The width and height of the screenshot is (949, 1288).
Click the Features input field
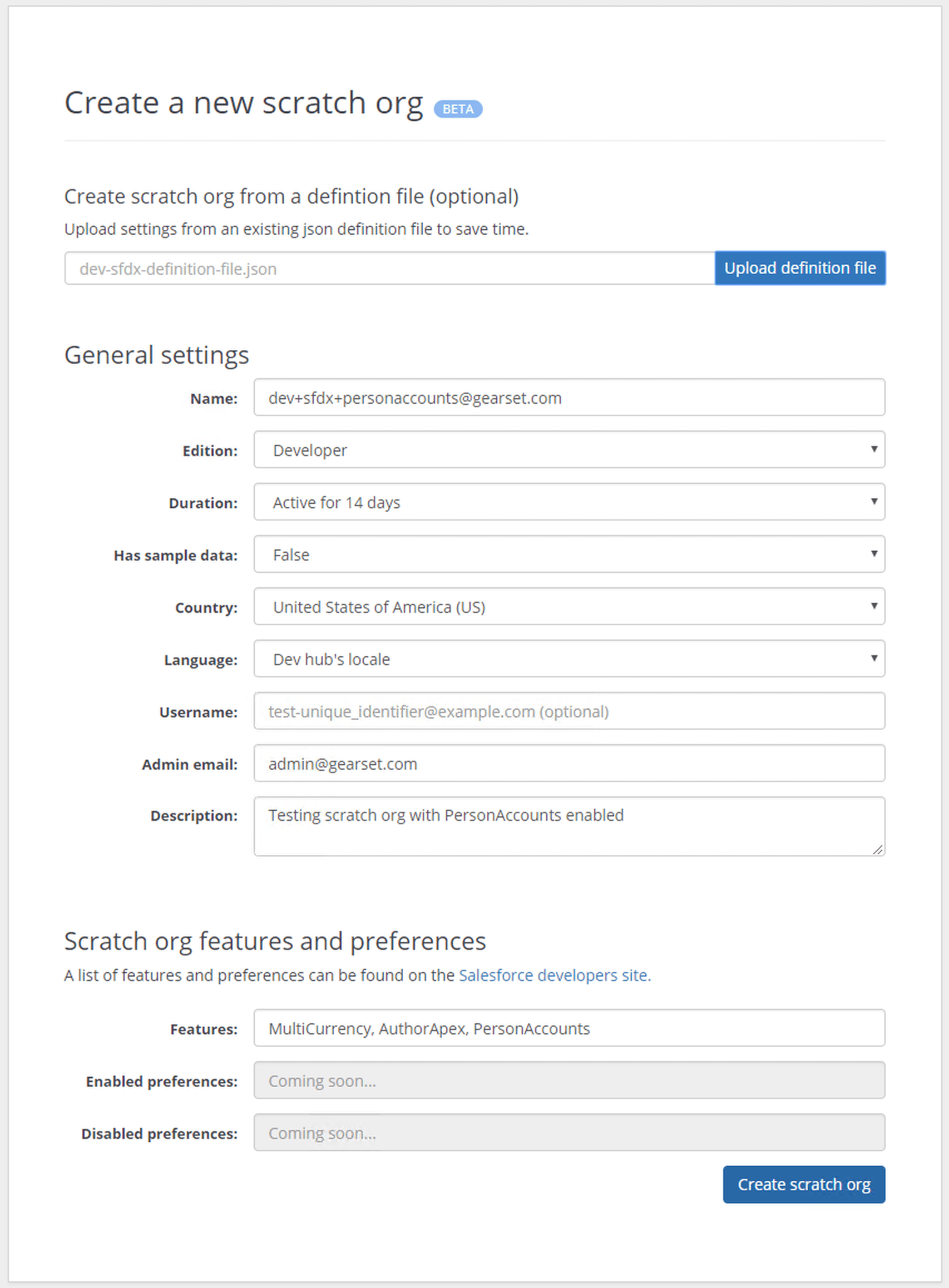coord(569,1028)
